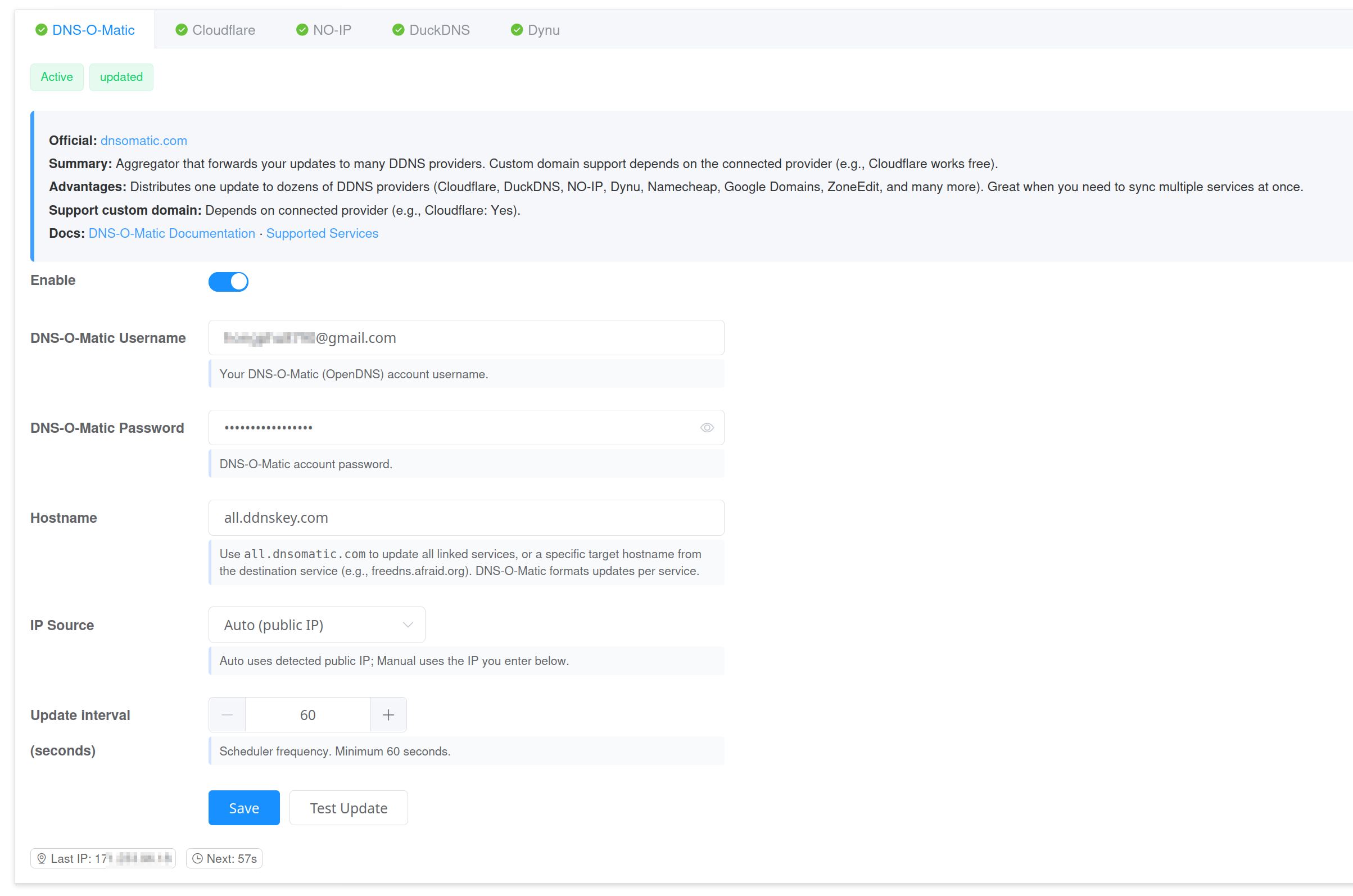Click the location pin icon beside Last IP
The width and height of the screenshot is (1353, 896).
(41, 858)
